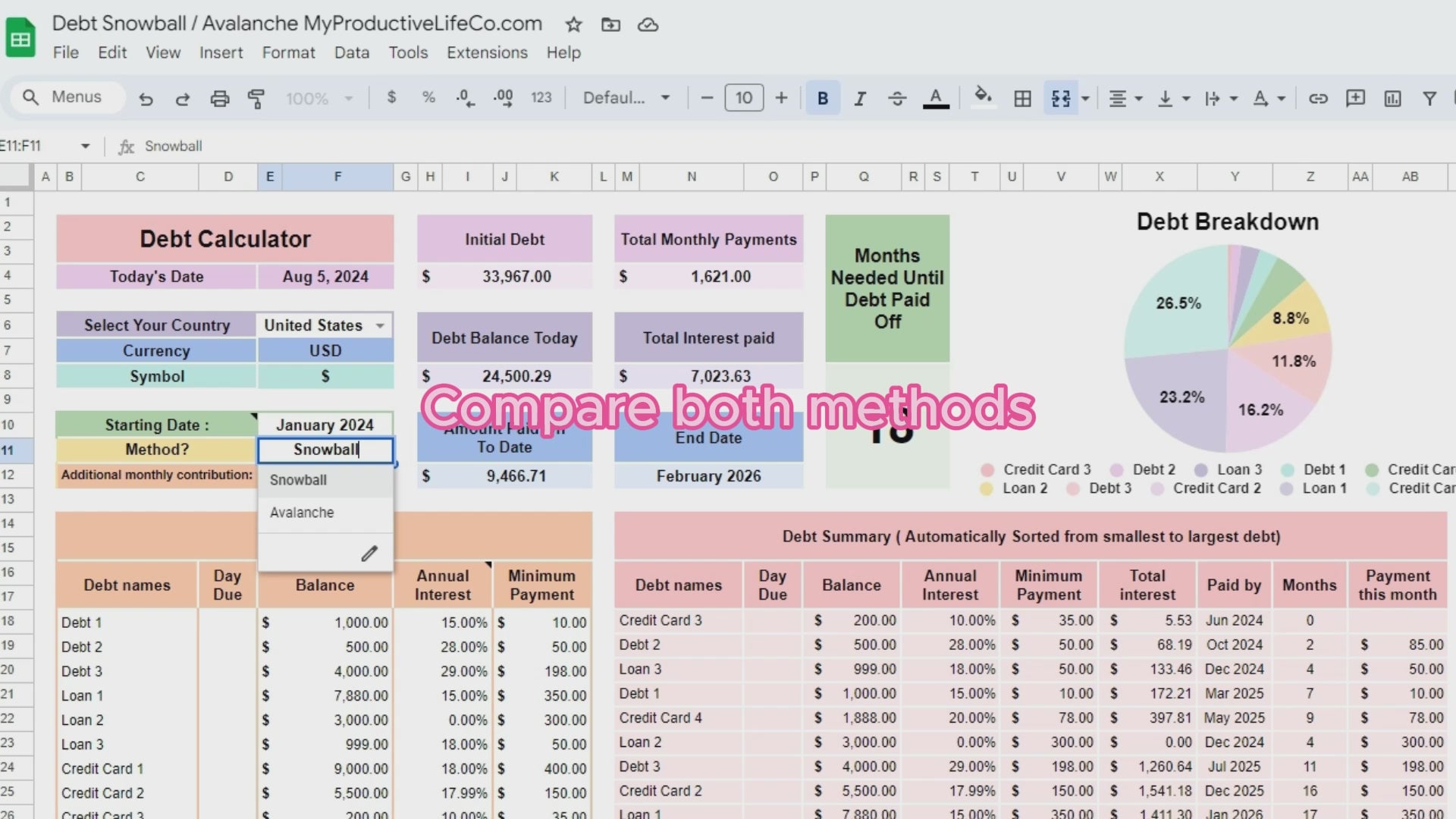Click the Print icon in the toolbar
This screenshot has width=1456, height=819.
[219, 98]
